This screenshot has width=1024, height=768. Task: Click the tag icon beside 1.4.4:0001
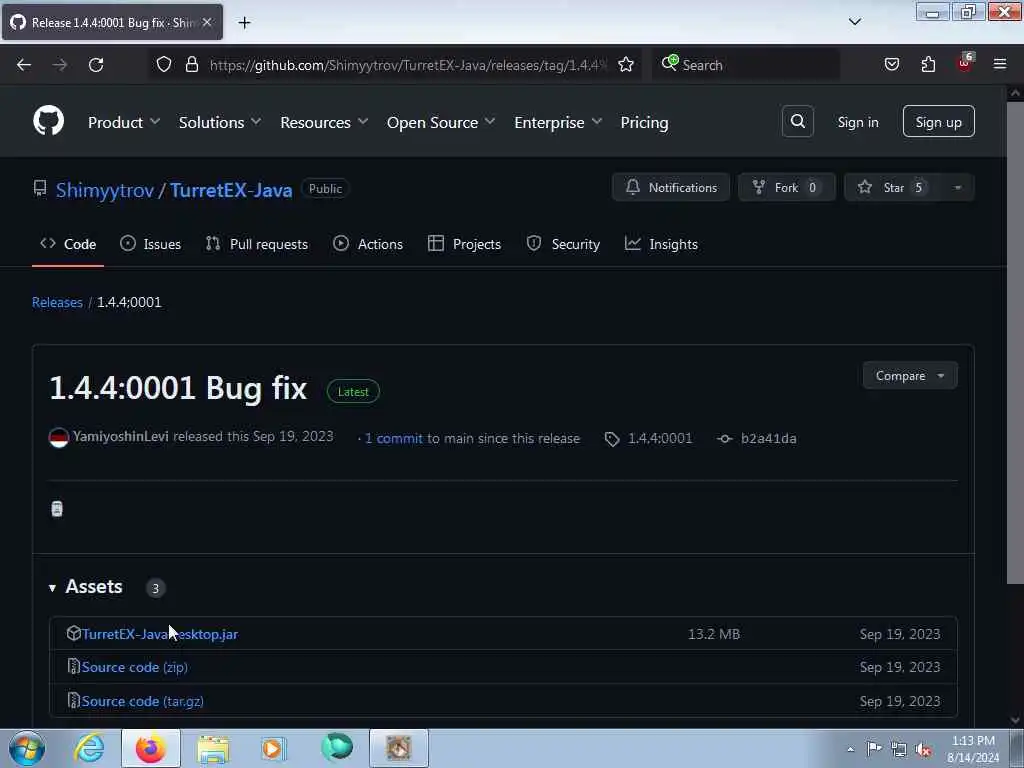pyautogui.click(x=612, y=440)
